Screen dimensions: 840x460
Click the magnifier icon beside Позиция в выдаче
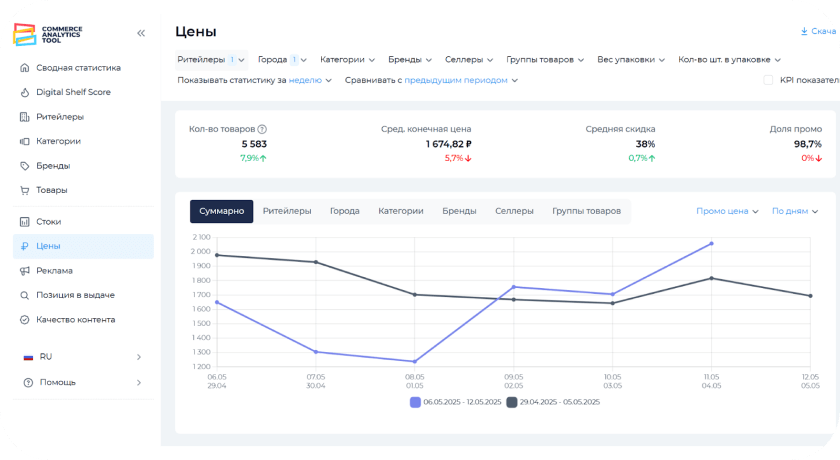(x=25, y=295)
